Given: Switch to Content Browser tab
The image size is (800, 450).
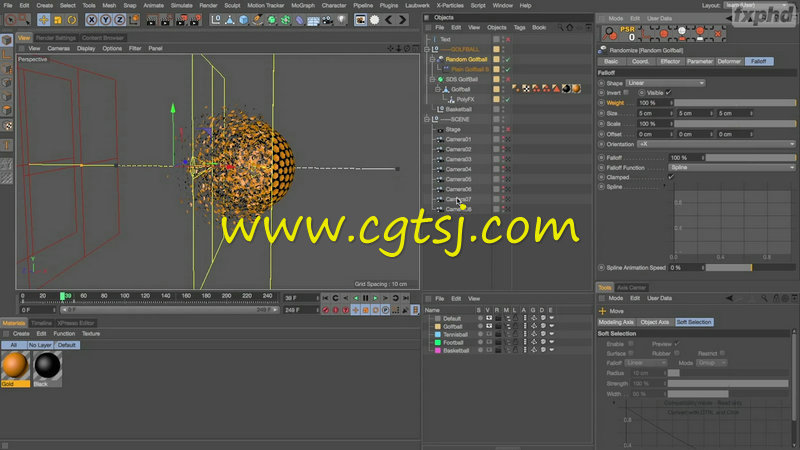Looking at the screenshot, I should click(x=103, y=38).
